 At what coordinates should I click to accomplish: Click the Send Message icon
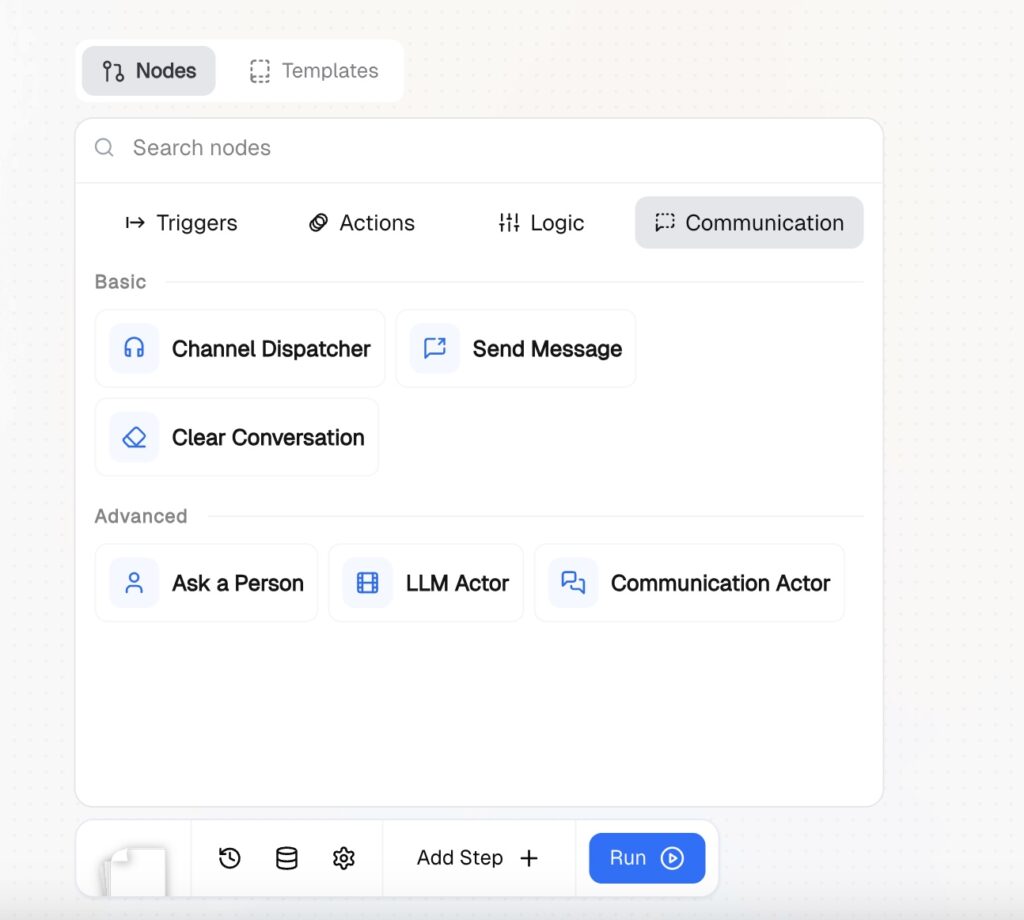435,348
